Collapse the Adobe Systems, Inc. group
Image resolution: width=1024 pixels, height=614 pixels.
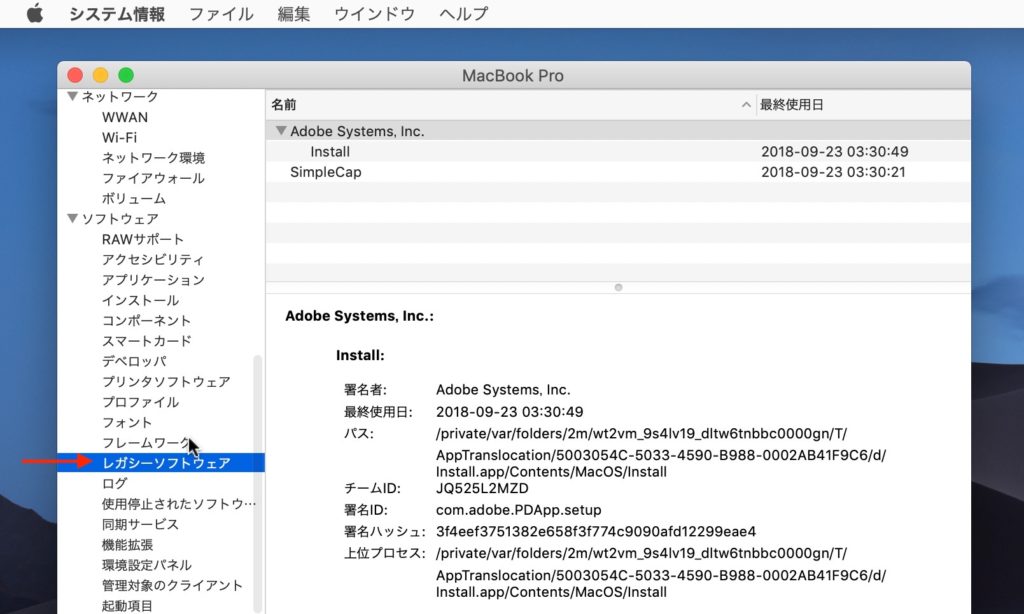coord(281,131)
